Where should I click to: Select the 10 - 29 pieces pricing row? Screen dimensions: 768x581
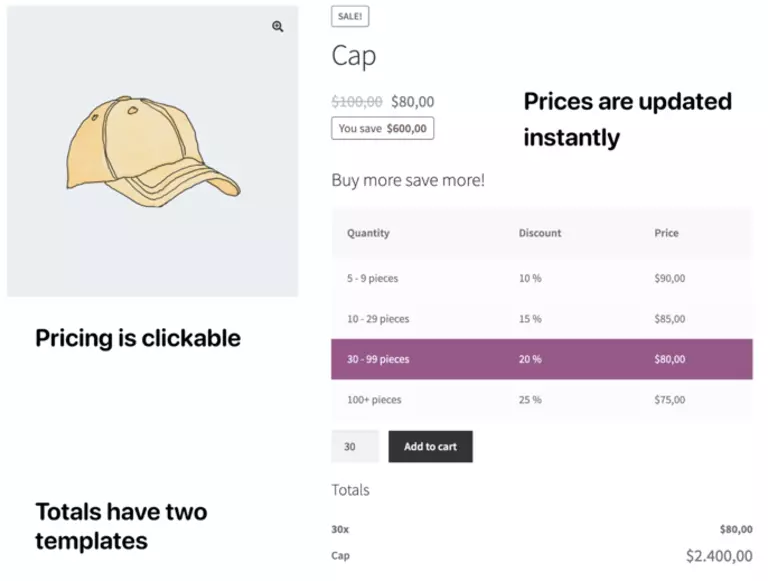pyautogui.click(x=541, y=319)
